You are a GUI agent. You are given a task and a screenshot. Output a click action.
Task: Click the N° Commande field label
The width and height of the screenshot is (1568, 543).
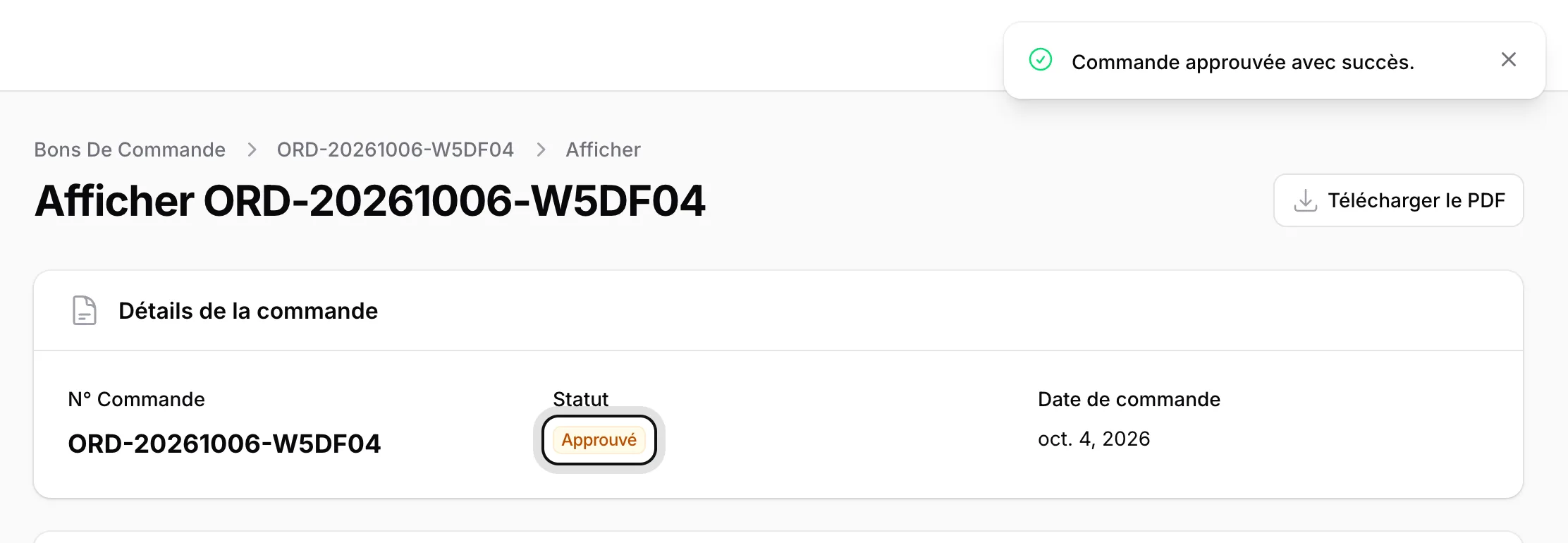[136, 399]
